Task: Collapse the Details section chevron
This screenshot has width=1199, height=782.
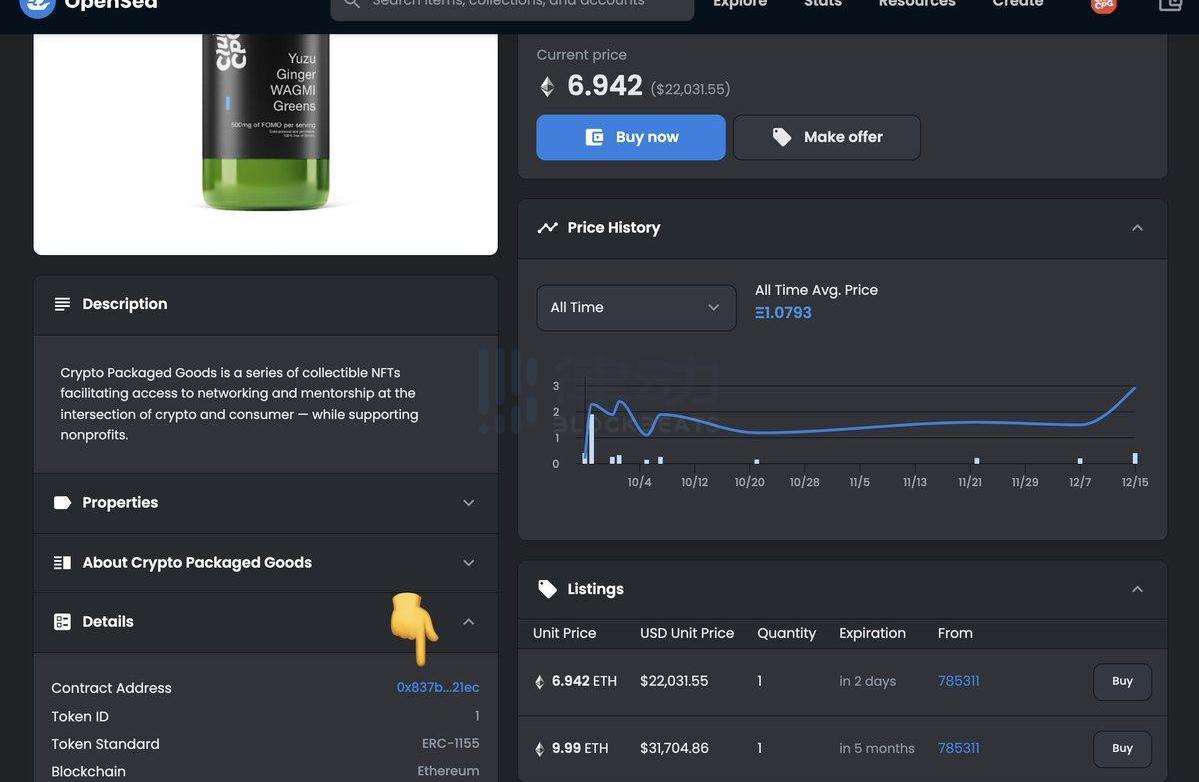Action: pyautogui.click(x=468, y=622)
